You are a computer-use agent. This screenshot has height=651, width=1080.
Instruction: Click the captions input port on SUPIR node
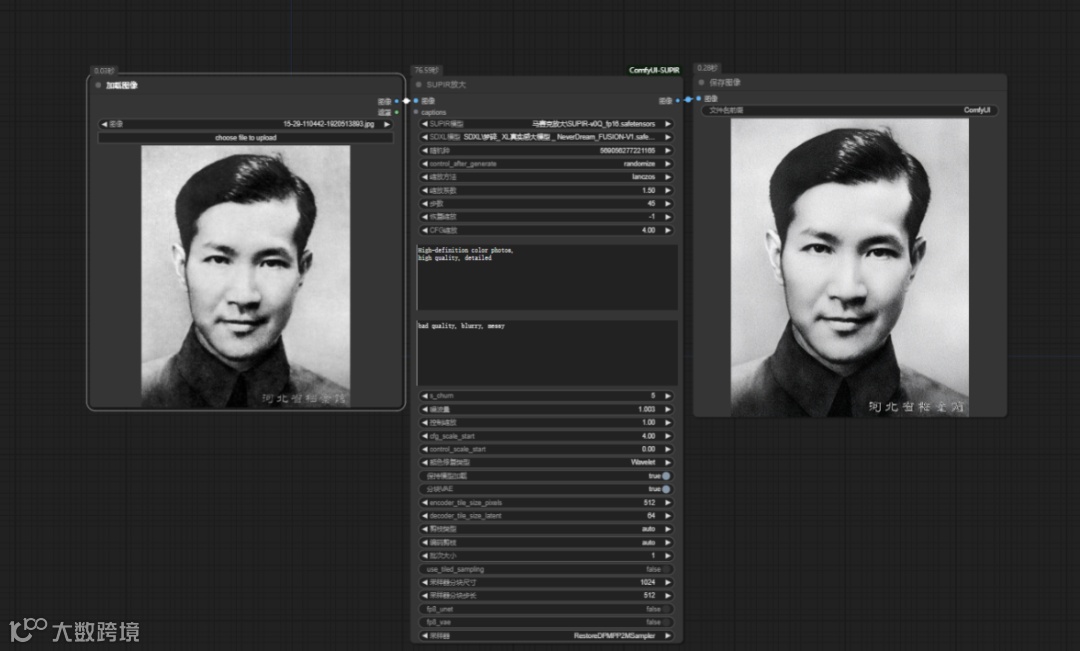click(x=417, y=112)
